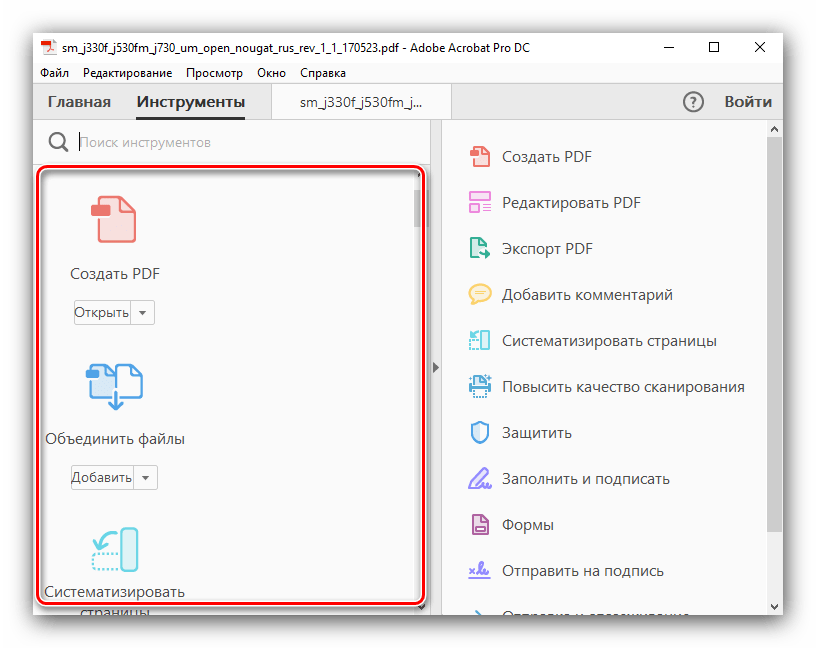Expand dropdown arrow next to Открыть
This screenshot has width=816, height=648.
click(x=144, y=313)
